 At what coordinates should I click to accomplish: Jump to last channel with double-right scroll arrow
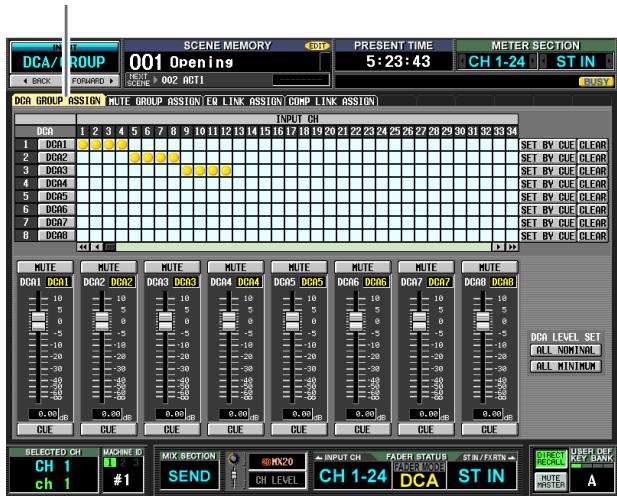pyautogui.click(x=512, y=247)
